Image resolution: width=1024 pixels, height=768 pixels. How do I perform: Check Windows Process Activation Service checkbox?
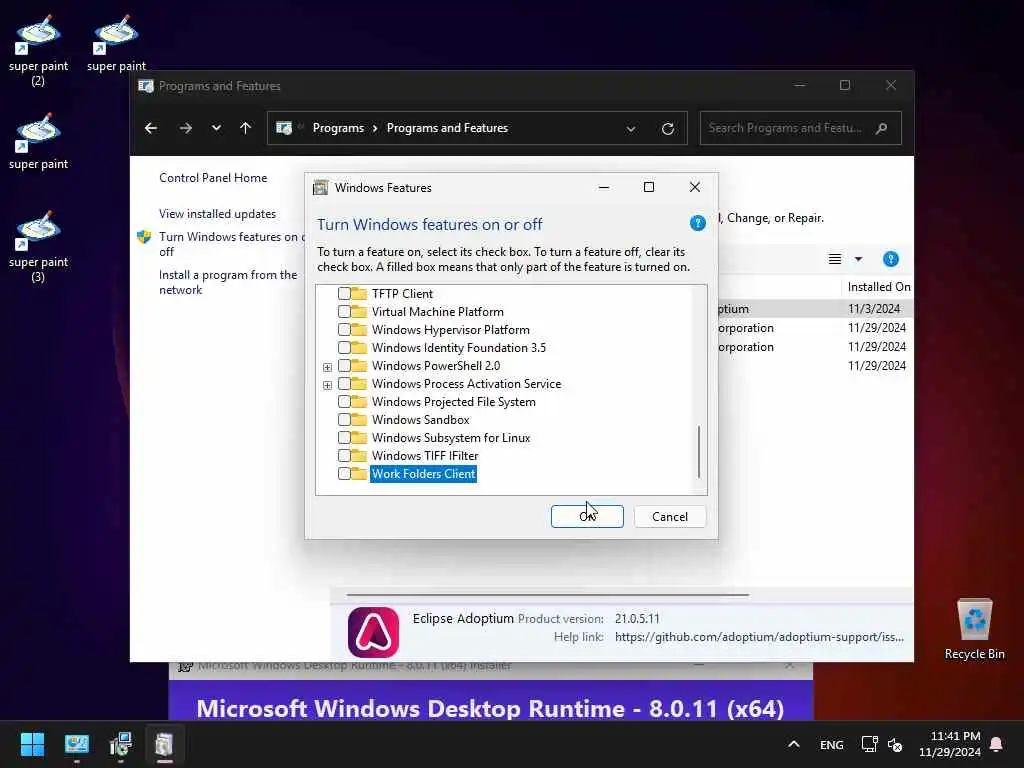pyautogui.click(x=344, y=384)
